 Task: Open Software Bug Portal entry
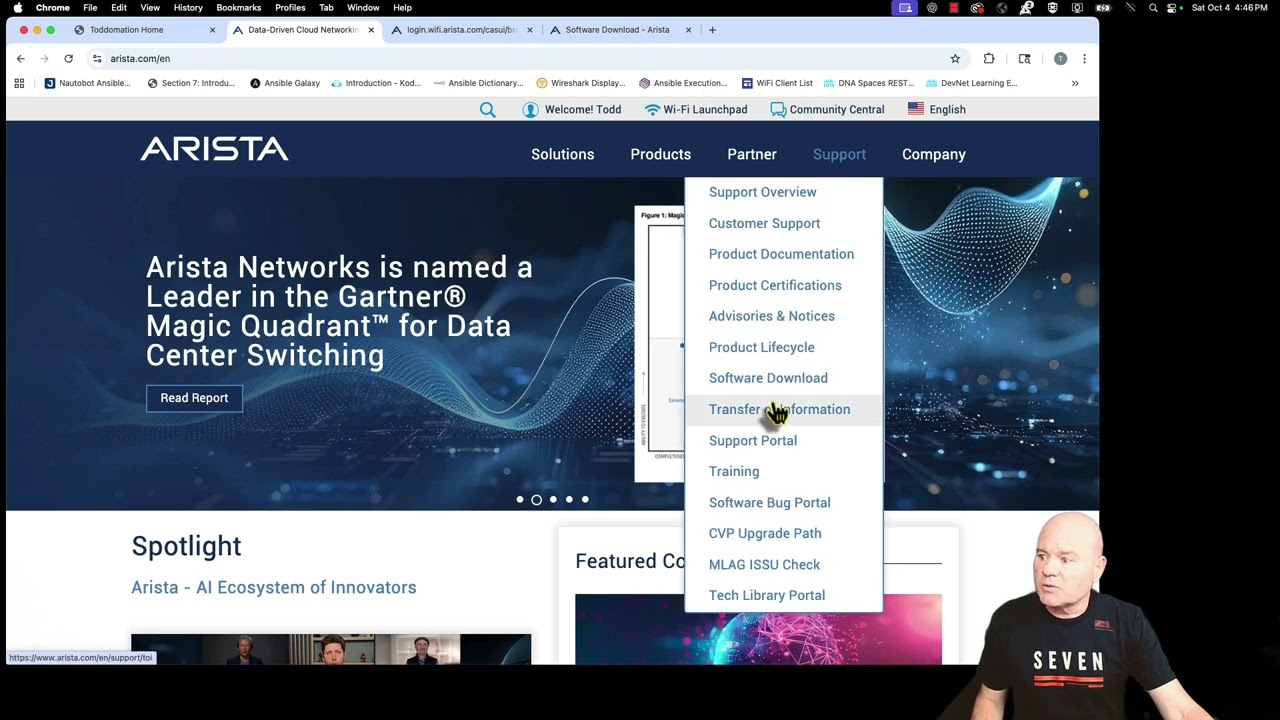click(x=769, y=502)
